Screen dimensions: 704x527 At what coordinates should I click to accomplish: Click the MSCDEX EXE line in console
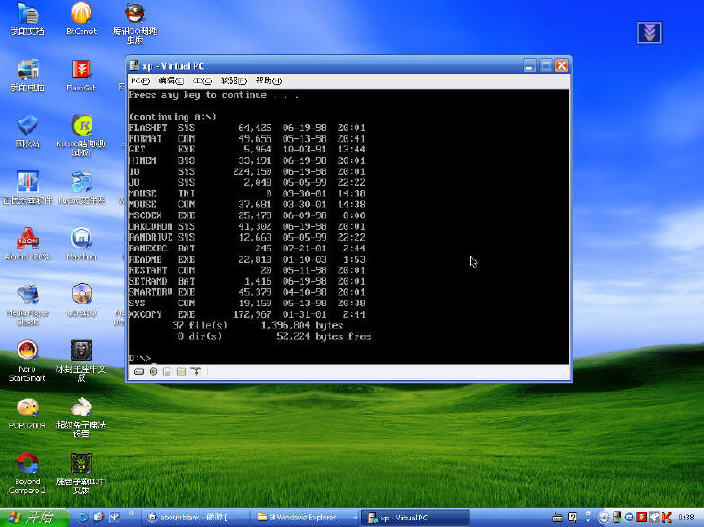(247, 215)
